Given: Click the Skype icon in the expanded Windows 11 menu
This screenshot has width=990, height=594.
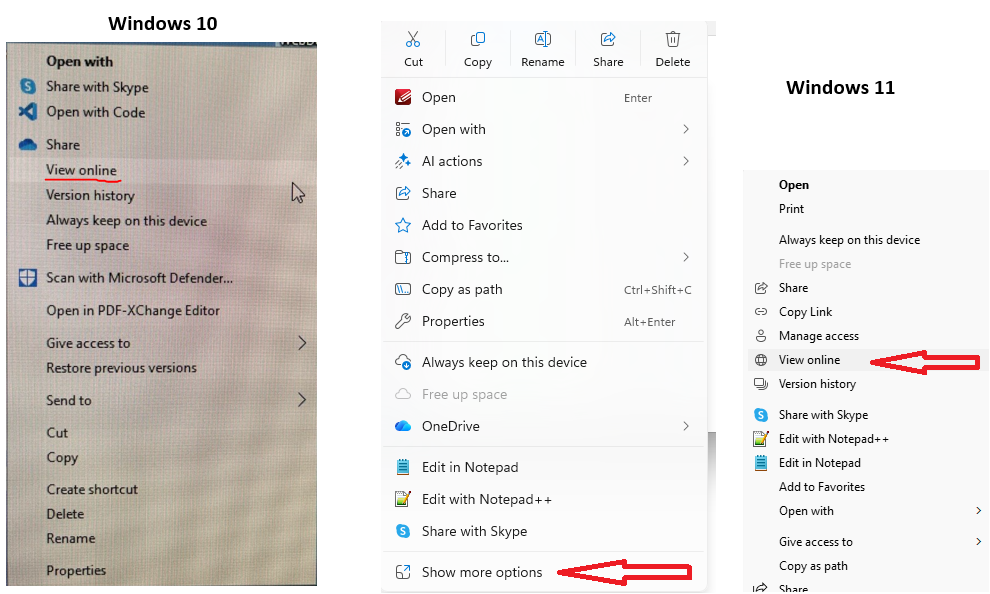Looking at the screenshot, I should tap(761, 415).
